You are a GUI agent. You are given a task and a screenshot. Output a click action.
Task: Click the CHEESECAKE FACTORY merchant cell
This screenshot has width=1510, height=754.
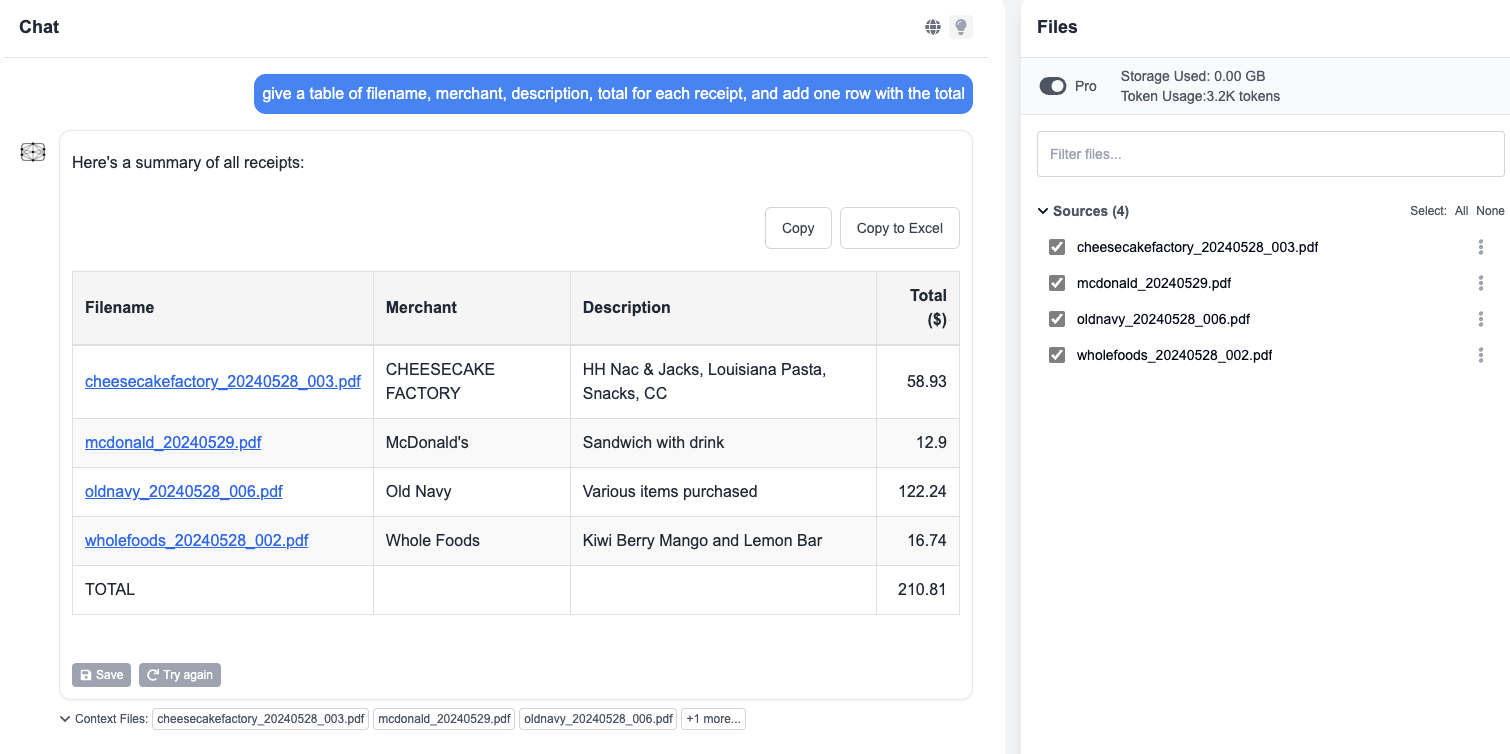pyautogui.click(x=472, y=381)
